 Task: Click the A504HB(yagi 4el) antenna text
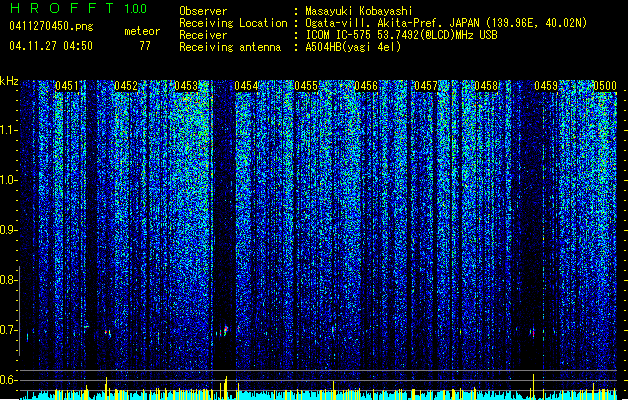click(353, 47)
